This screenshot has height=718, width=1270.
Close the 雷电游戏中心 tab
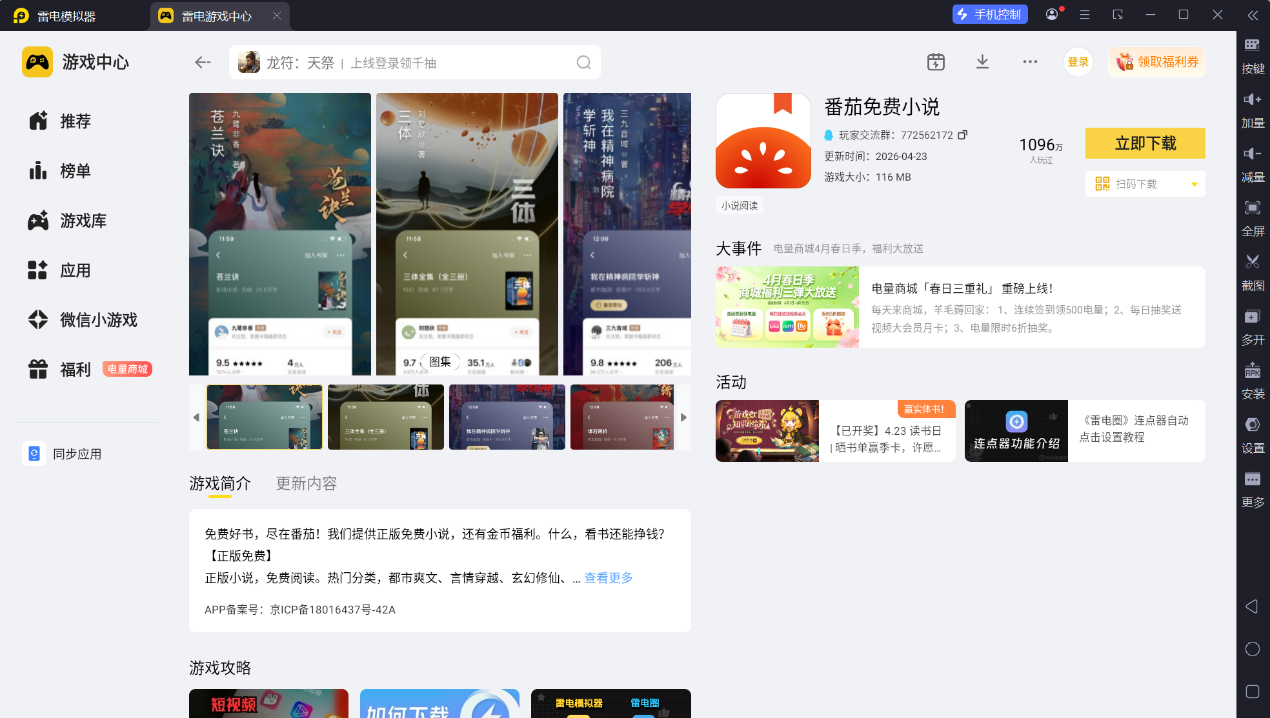277,16
